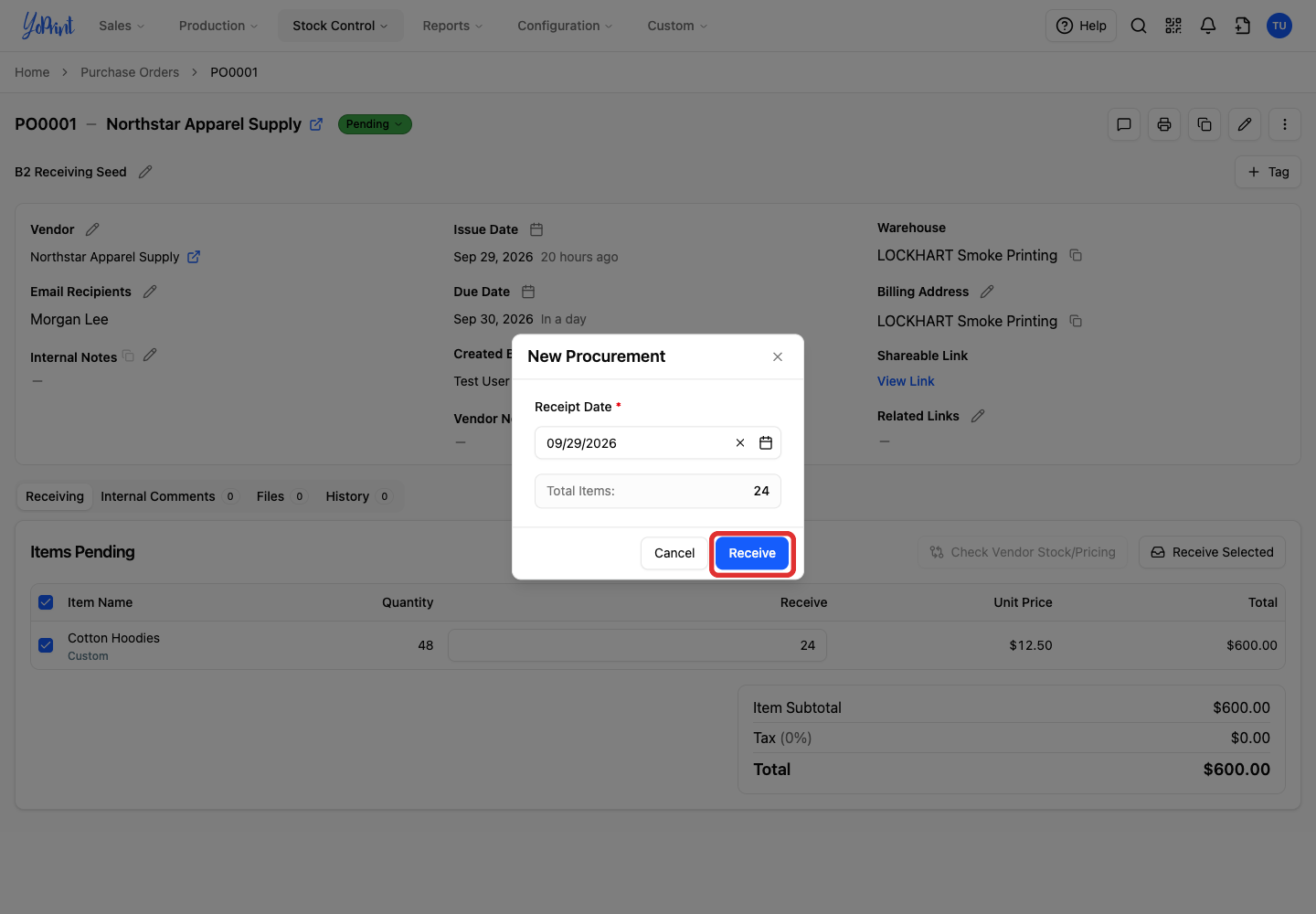This screenshot has height=914, width=1316.
Task: Expand the Configuration menu
Action: pyautogui.click(x=565, y=26)
